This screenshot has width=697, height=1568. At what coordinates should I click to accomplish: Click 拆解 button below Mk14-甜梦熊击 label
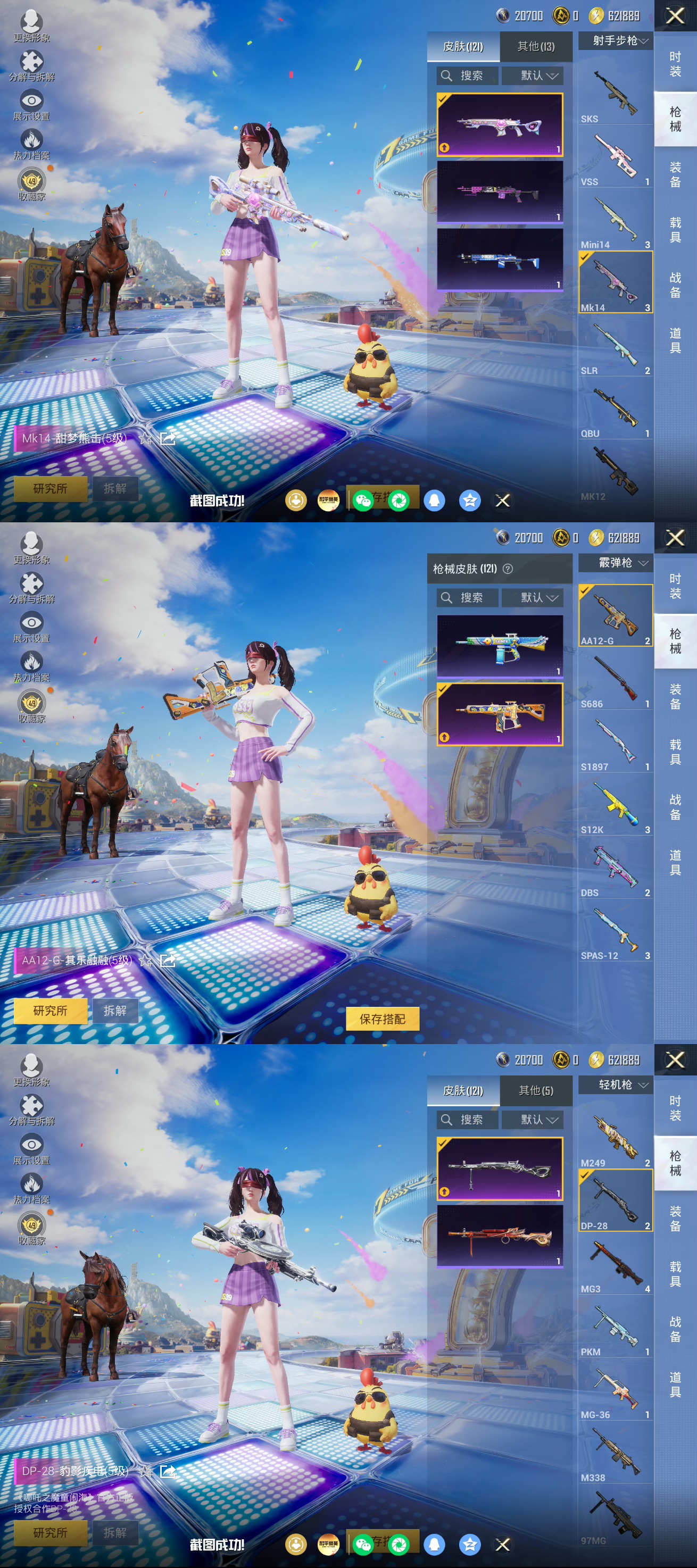click(115, 489)
